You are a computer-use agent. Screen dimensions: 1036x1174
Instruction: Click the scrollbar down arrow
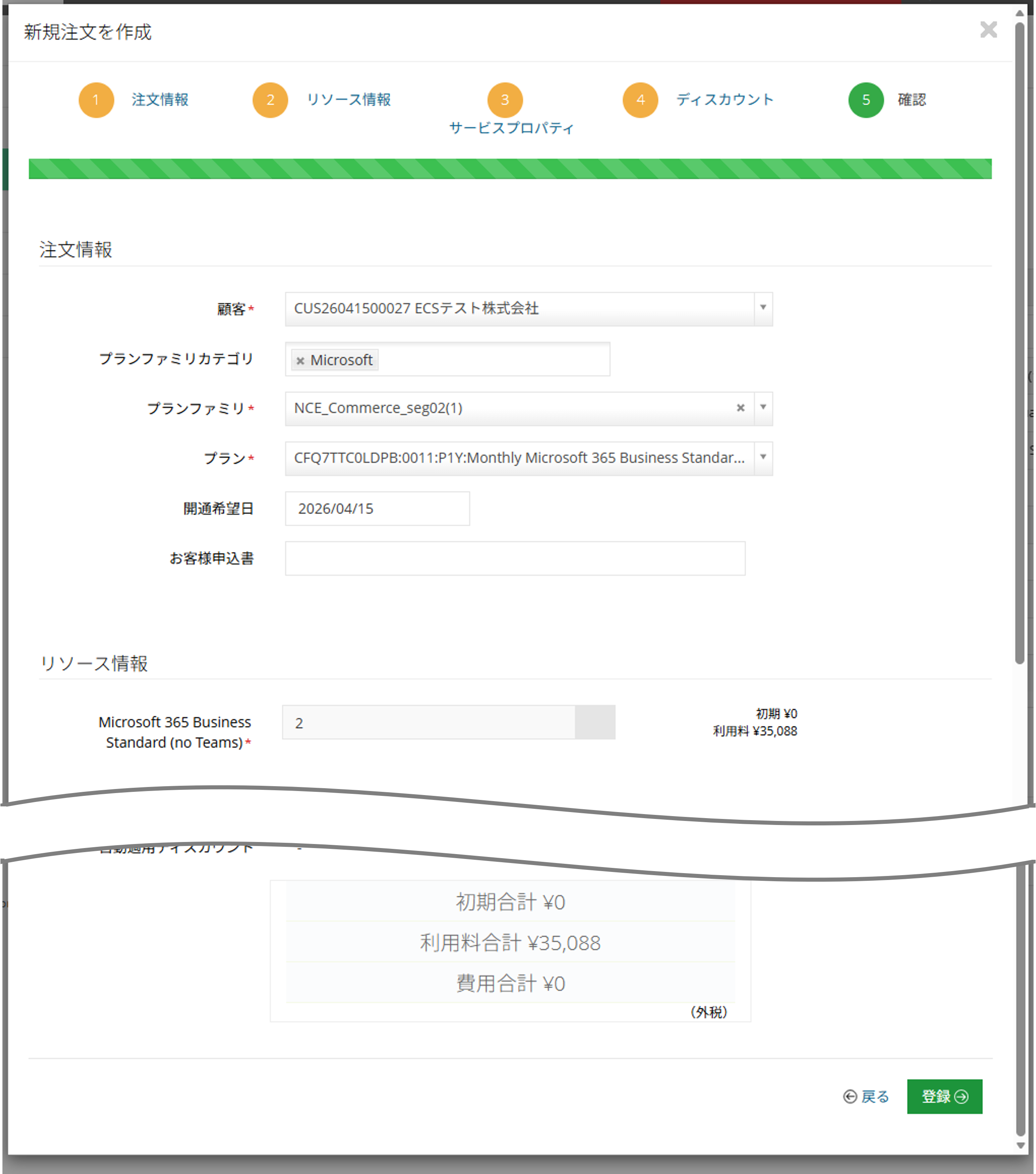(1021, 1145)
